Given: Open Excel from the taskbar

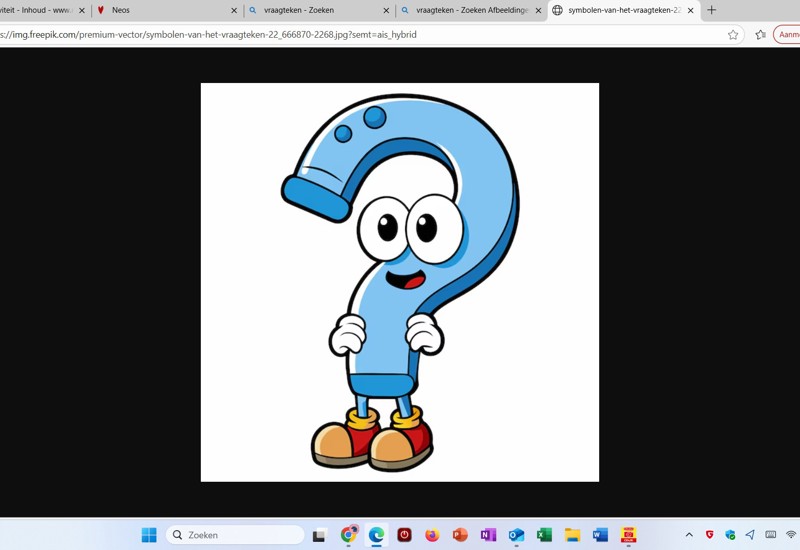Looking at the screenshot, I should pos(544,535).
